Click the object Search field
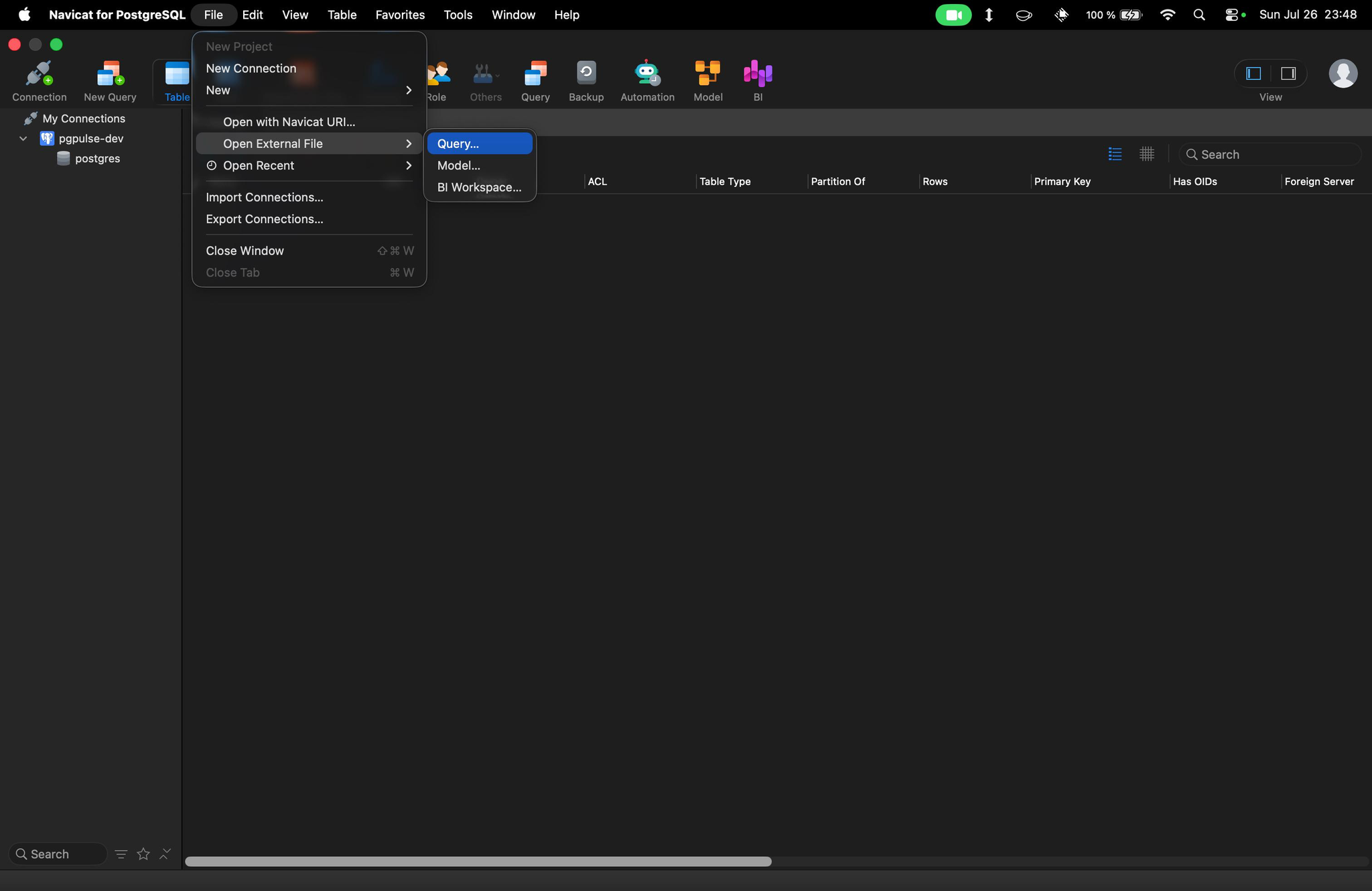Viewport: 1372px width, 891px height. (1270, 154)
